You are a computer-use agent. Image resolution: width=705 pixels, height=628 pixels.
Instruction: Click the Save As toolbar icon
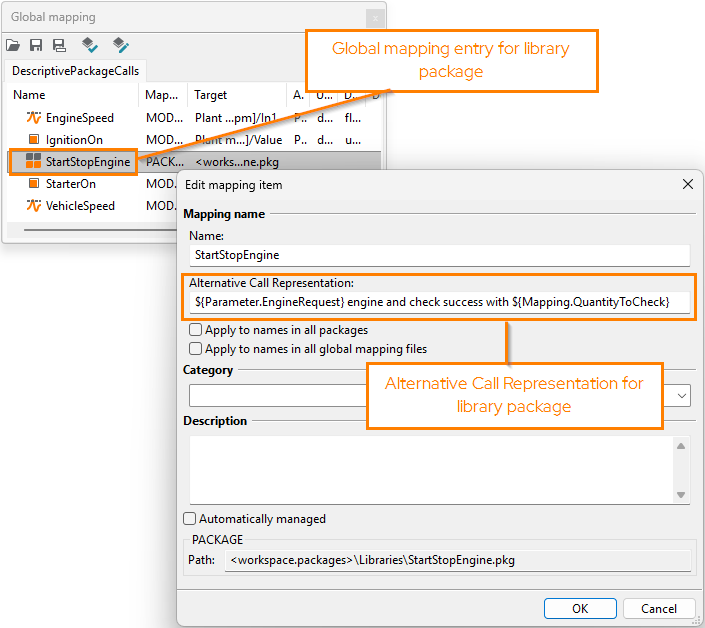(x=59, y=45)
